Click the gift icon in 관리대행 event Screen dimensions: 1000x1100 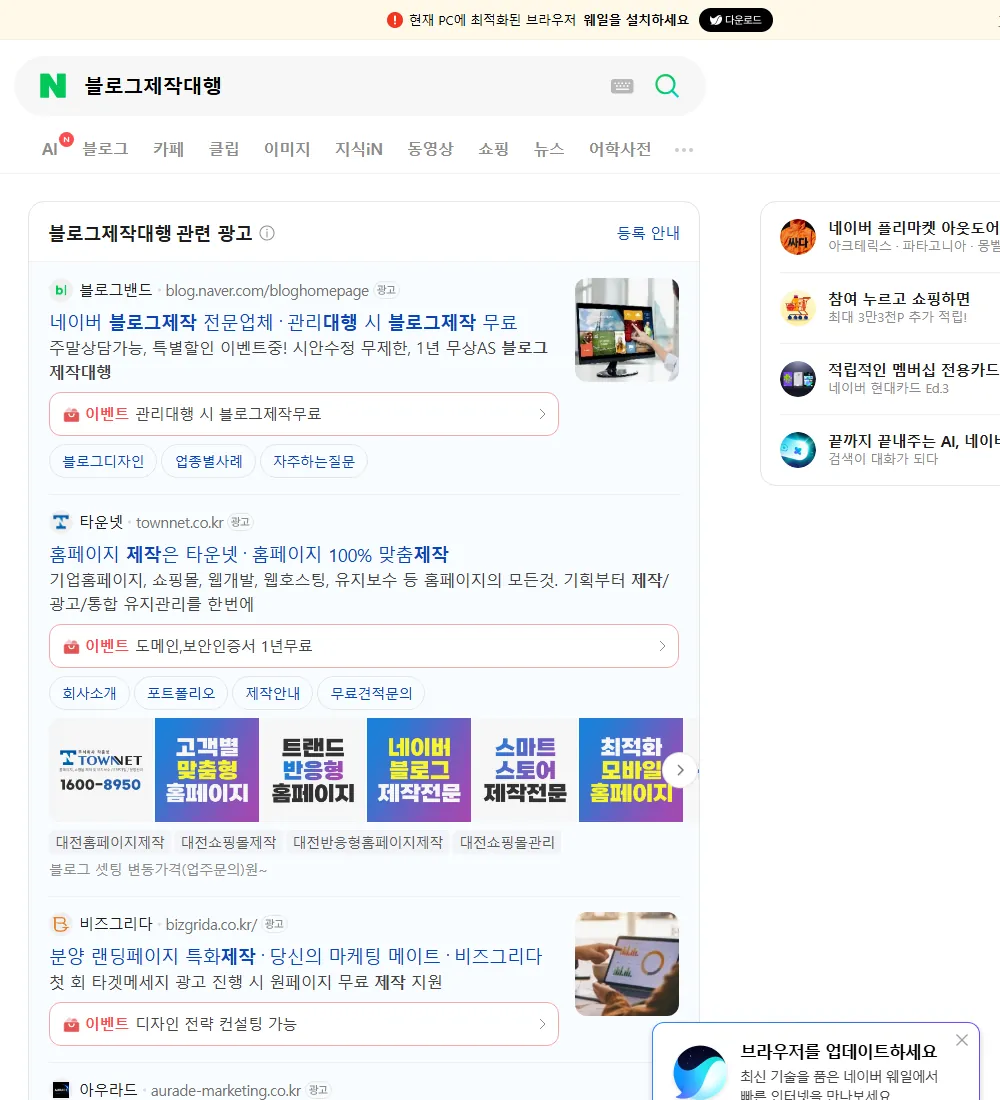(71, 415)
